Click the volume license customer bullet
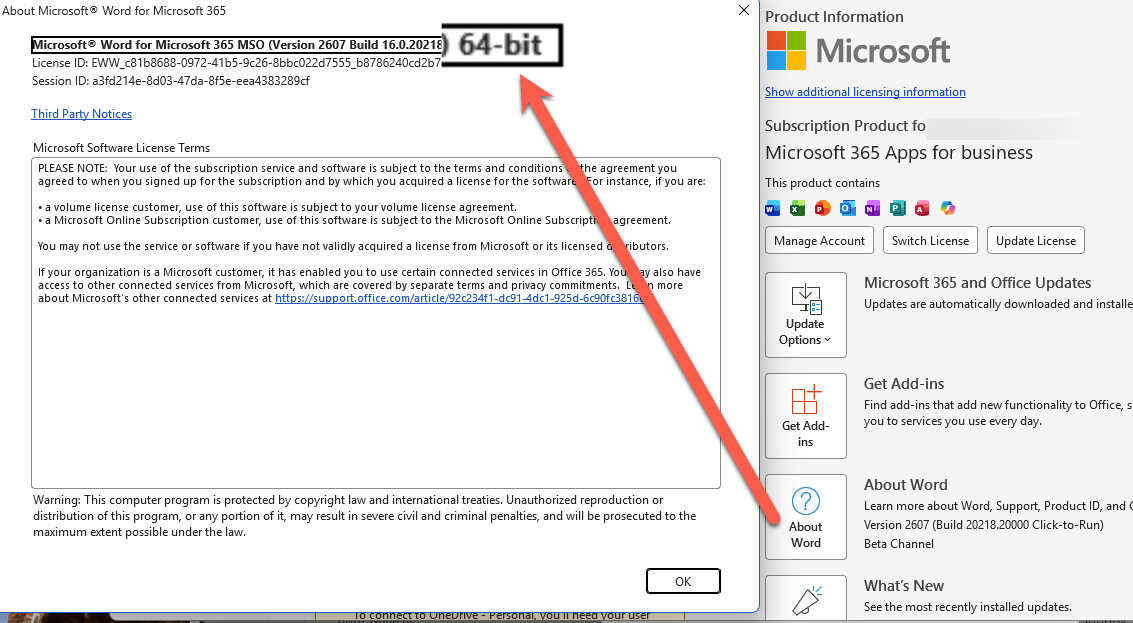This screenshot has height=623, width=1133. [x=277, y=207]
